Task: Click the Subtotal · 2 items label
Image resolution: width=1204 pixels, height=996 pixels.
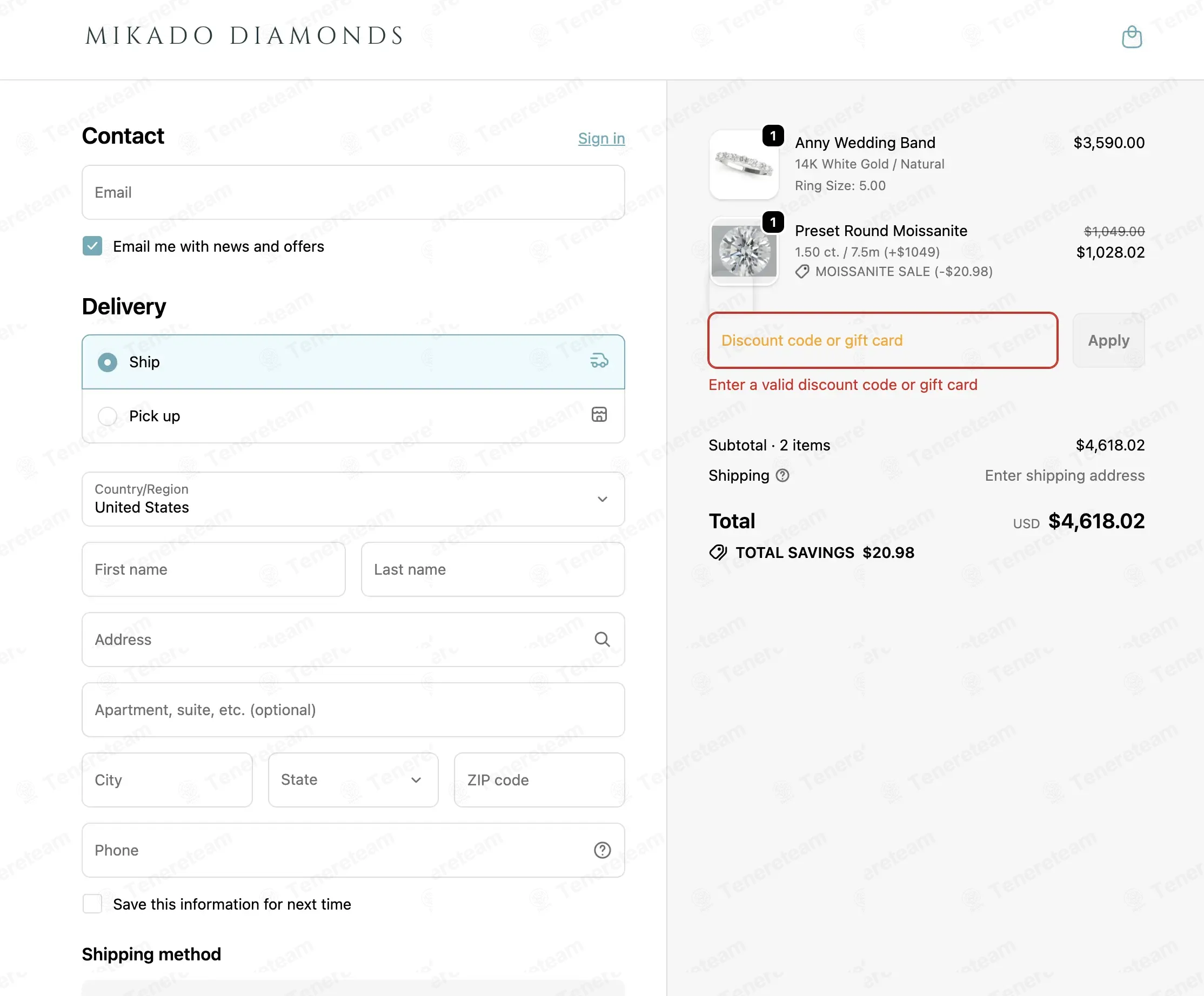Action: click(x=769, y=445)
